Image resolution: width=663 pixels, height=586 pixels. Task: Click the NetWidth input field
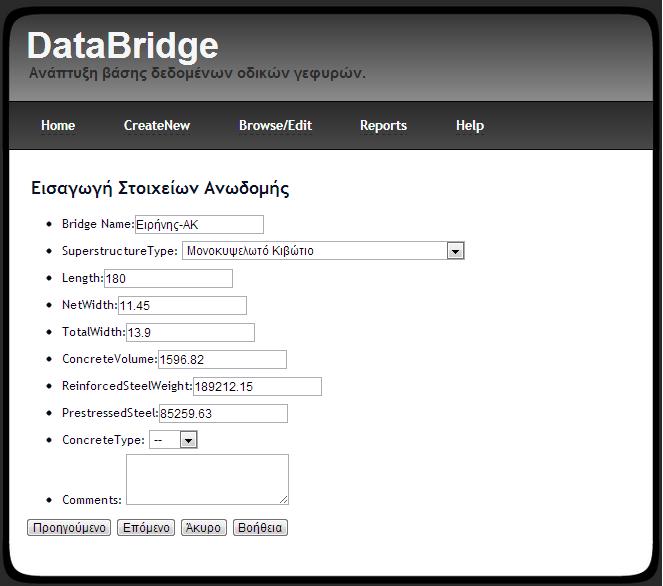182,306
